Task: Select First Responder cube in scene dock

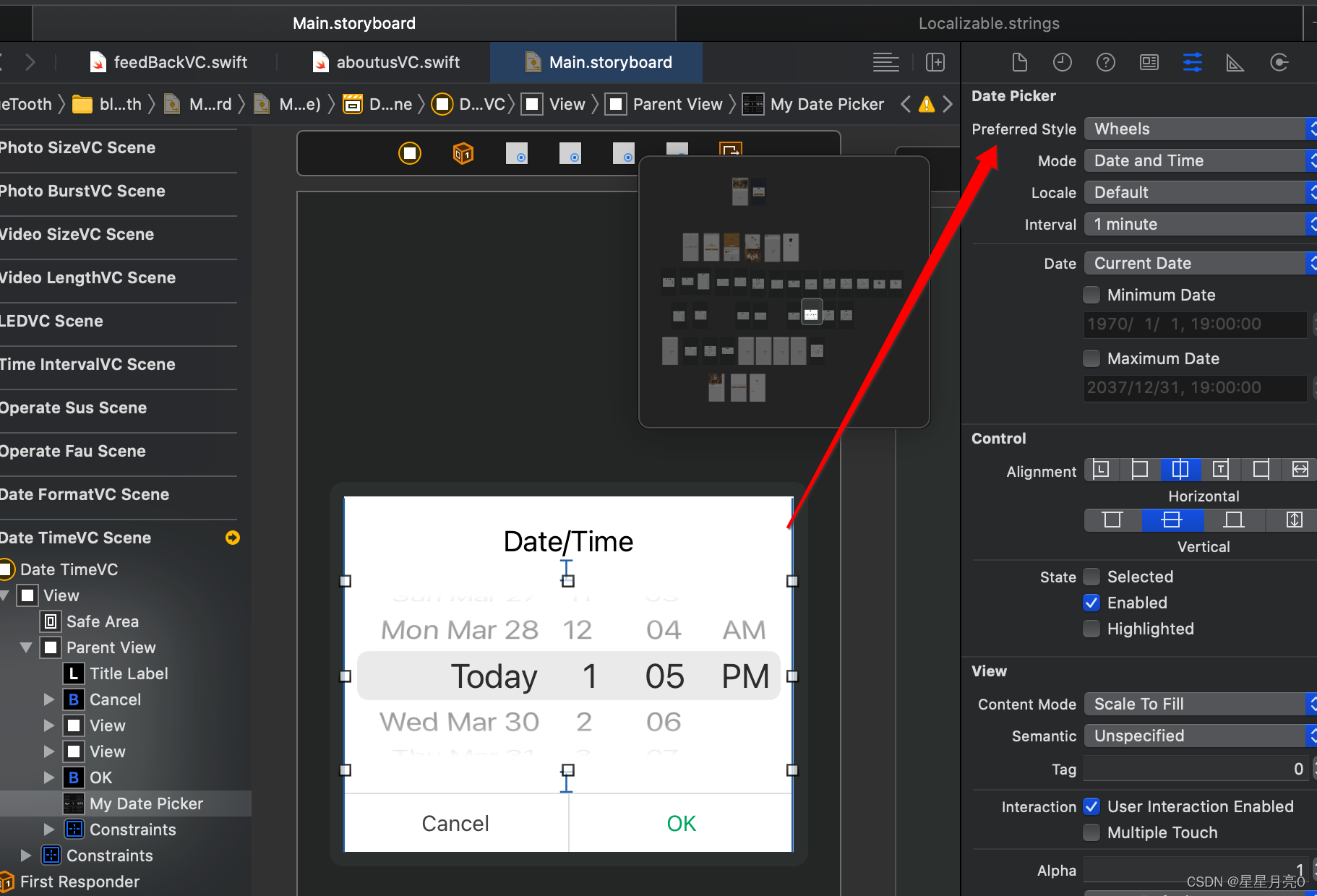Action: (x=463, y=153)
